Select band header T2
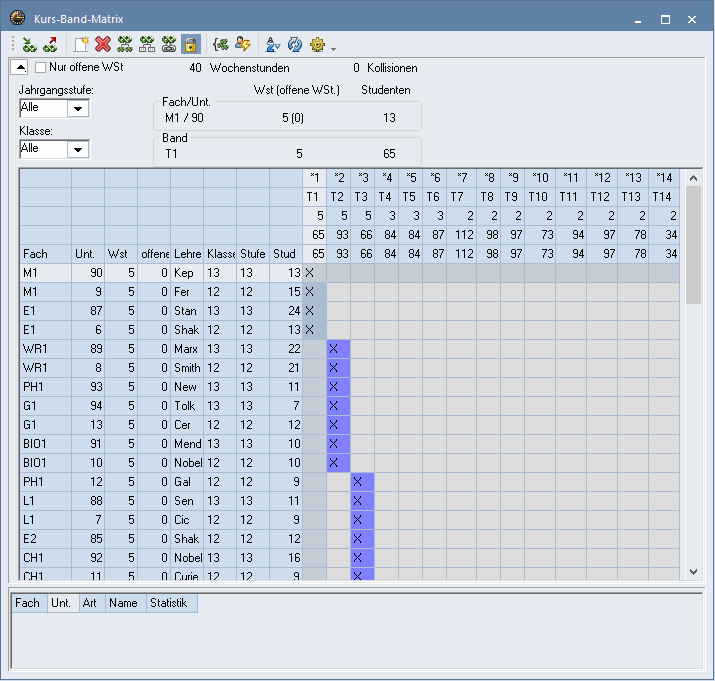 pos(338,197)
